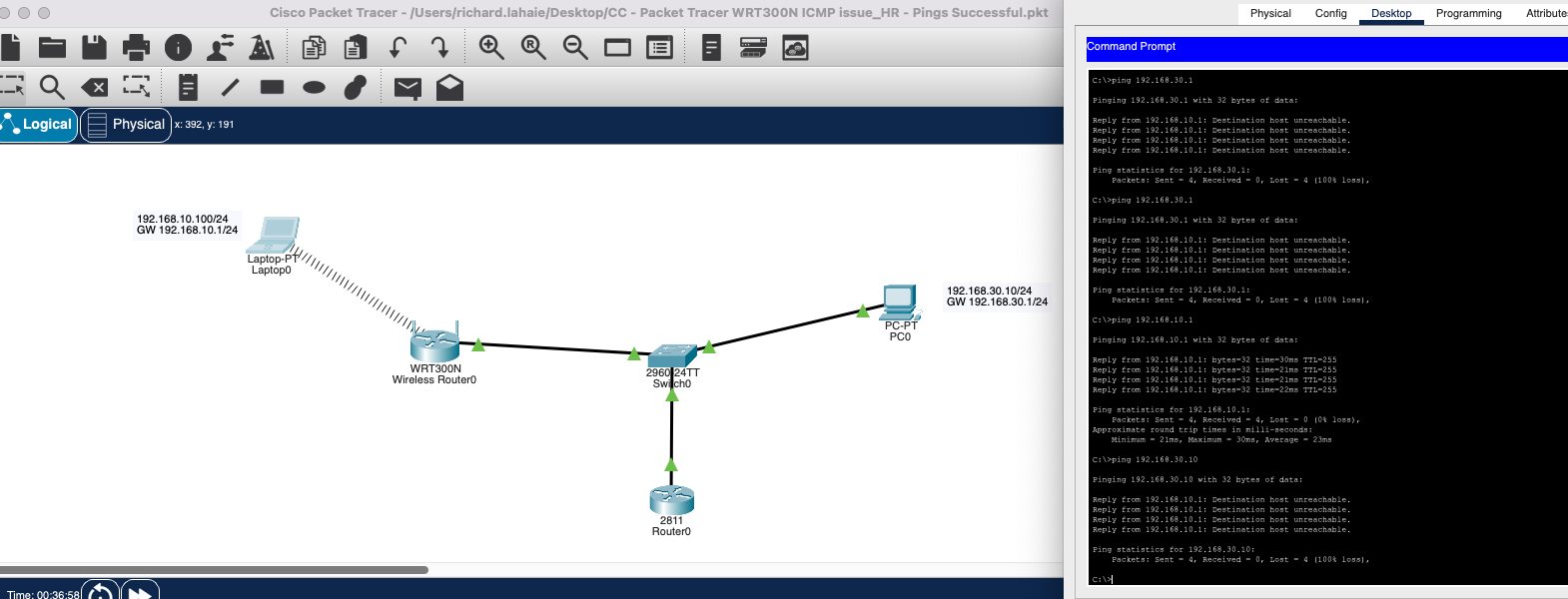Viewport: 1568px width, 599px height.
Task: Select the Inspect magnifying glass tool
Action: pyautogui.click(x=52, y=88)
